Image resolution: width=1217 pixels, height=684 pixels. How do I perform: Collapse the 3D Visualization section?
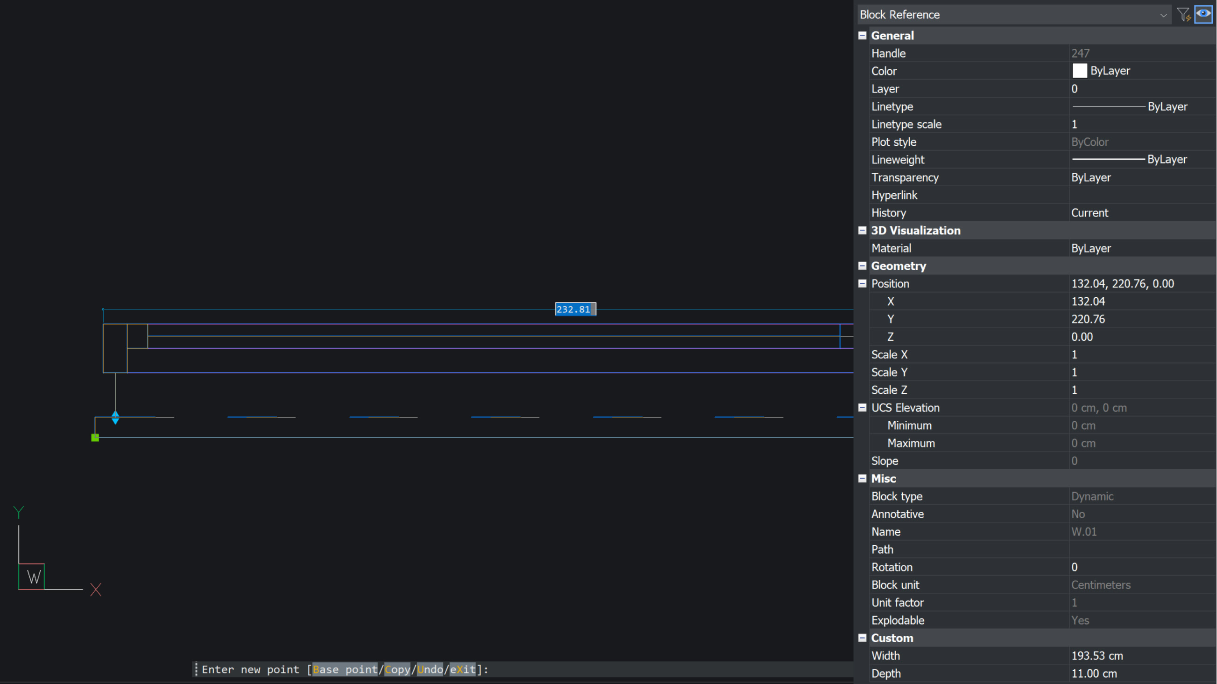tap(862, 230)
